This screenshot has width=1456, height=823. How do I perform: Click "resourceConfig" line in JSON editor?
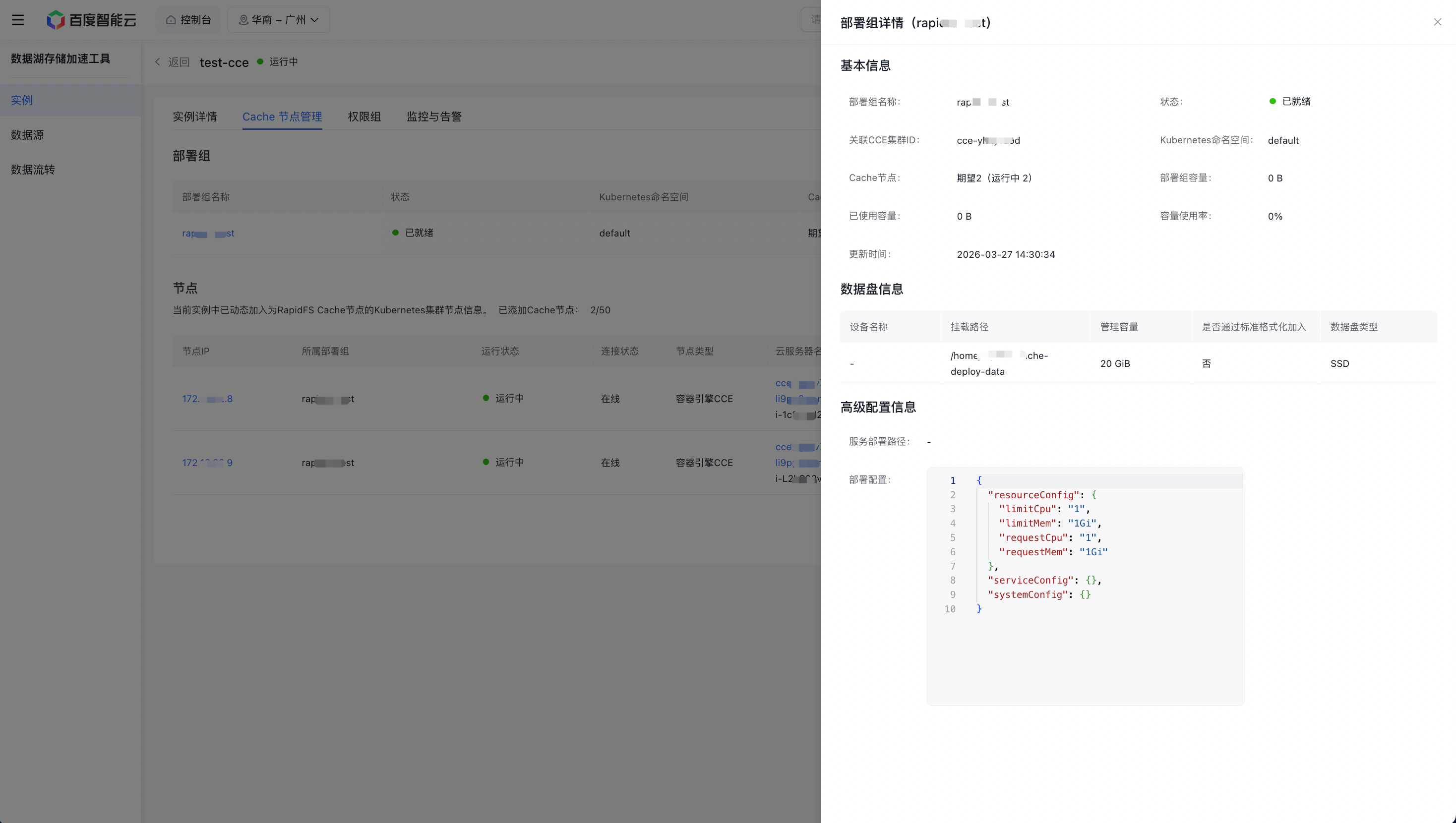[1042, 495]
